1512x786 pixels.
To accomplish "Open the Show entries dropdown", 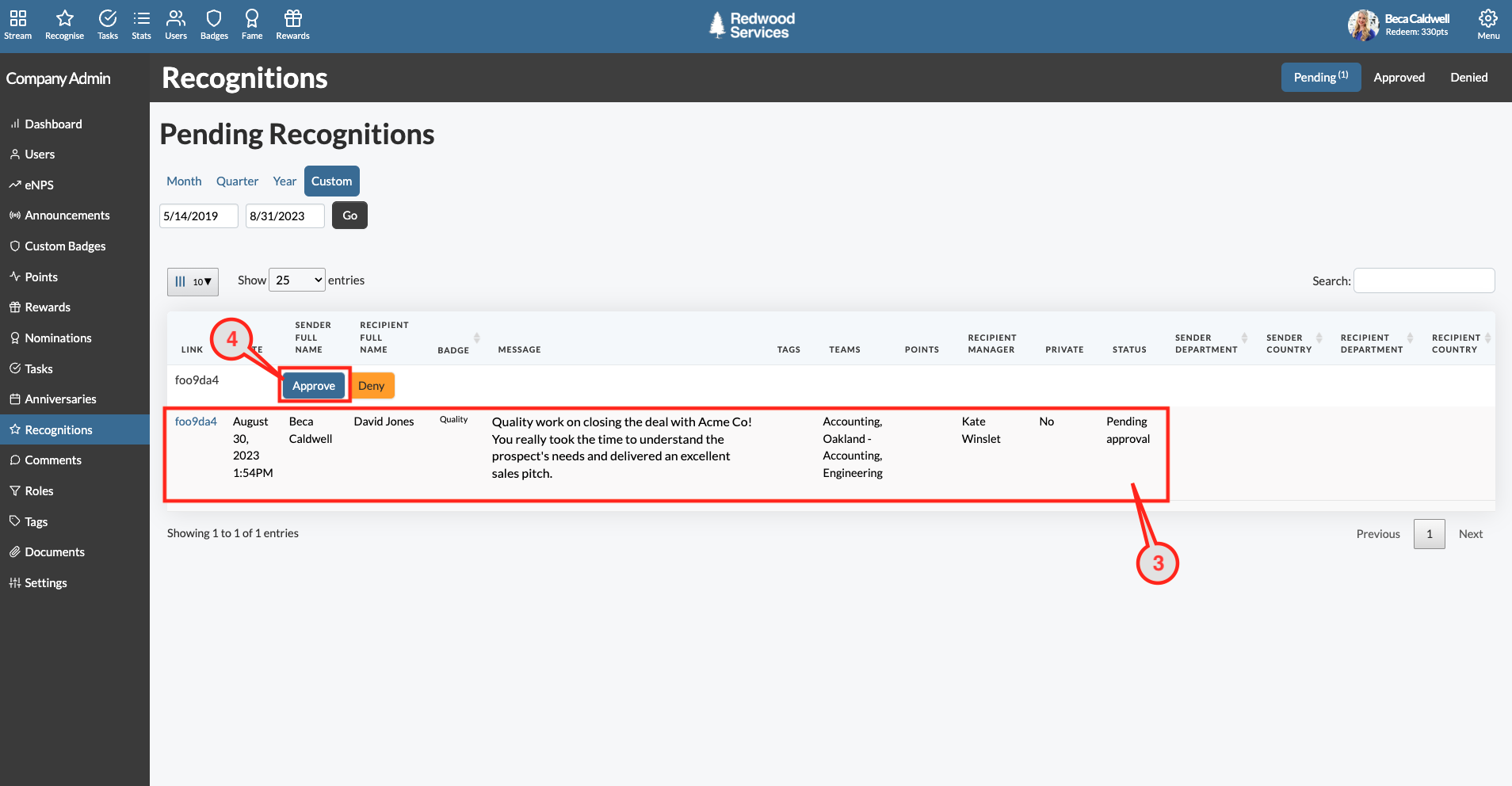I will (x=296, y=280).
